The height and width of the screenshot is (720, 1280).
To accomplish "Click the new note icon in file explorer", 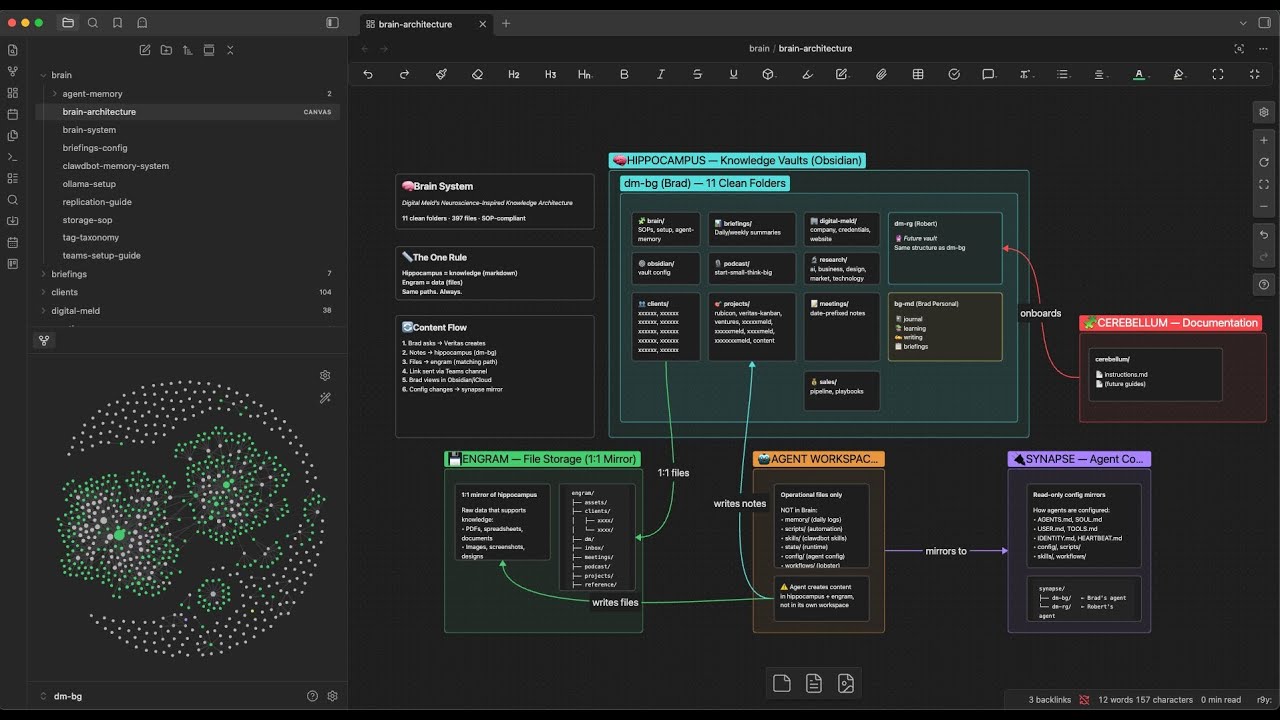I will pos(145,49).
